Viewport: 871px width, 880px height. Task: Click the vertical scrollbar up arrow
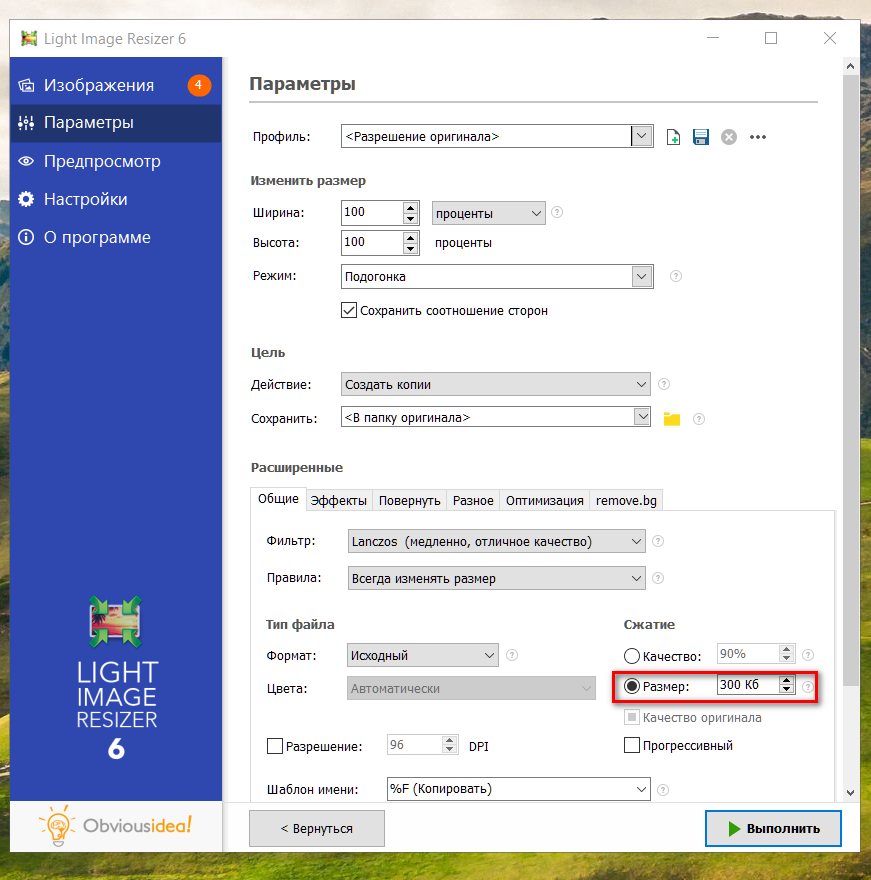tap(850, 66)
